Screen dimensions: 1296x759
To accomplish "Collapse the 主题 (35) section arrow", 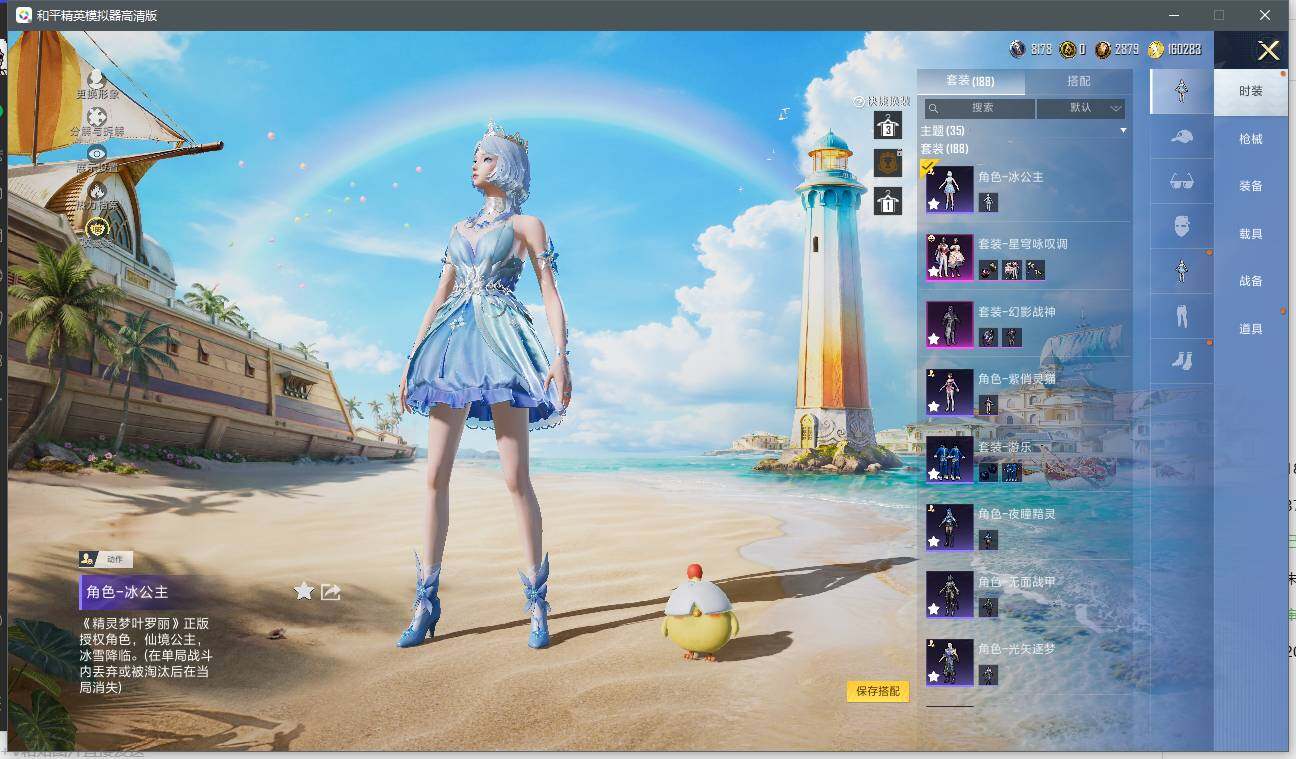I will tap(1123, 131).
